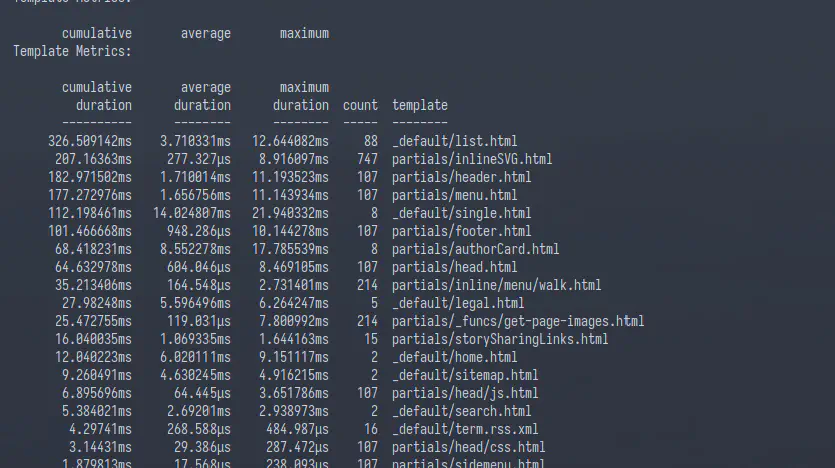The image size is (835, 468).
Task: Select cumulative duration 182.971502ms
Action: click(x=89, y=177)
